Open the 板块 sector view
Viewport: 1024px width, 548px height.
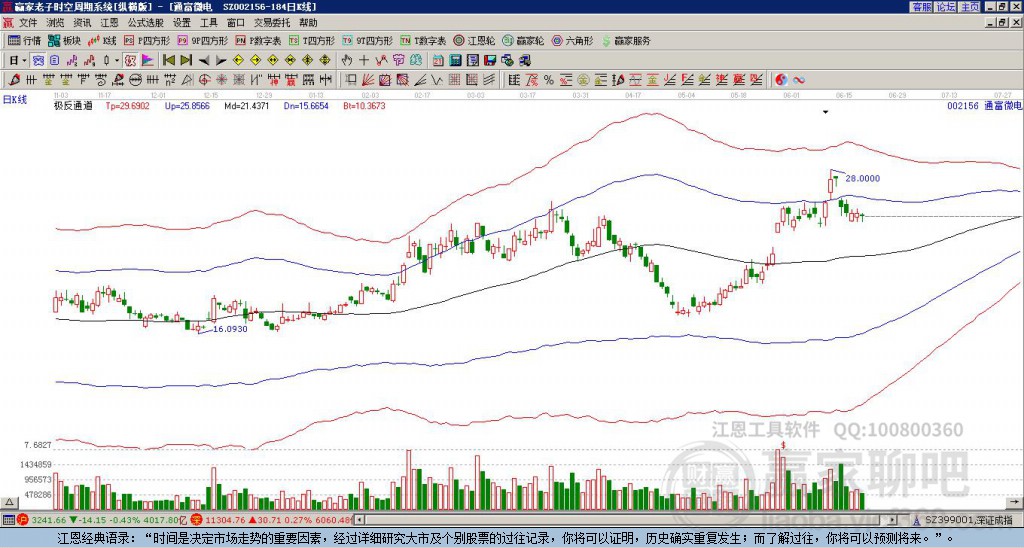[65, 40]
